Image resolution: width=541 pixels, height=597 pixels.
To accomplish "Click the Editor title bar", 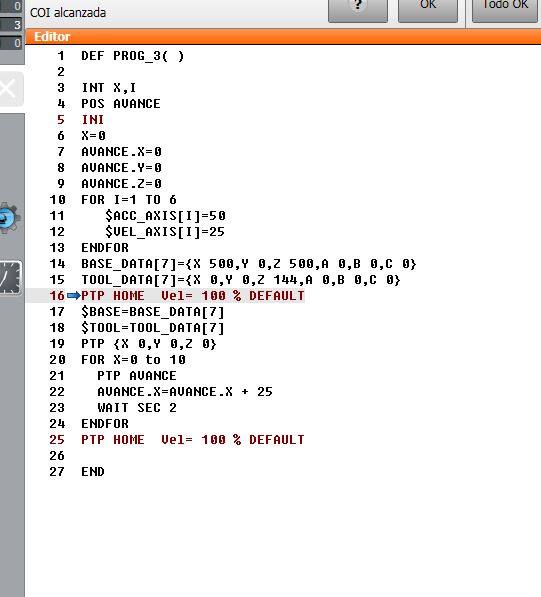I will click(x=283, y=37).
